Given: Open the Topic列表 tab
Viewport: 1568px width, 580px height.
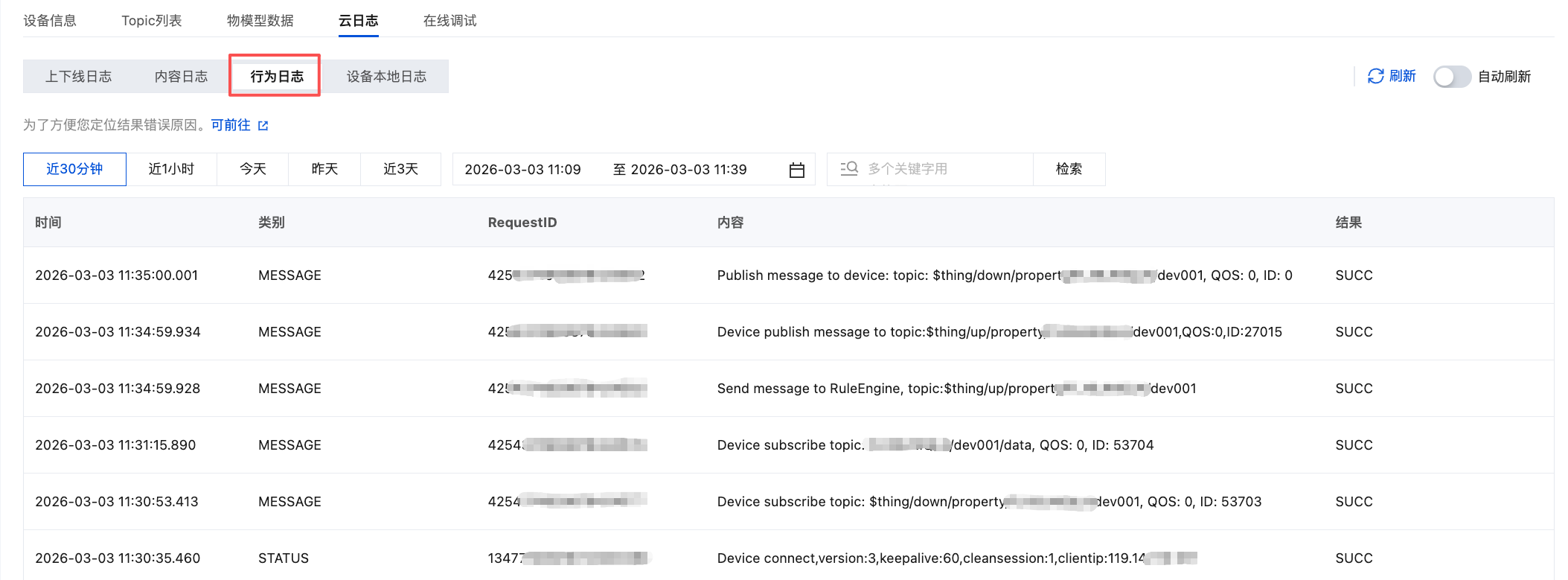Looking at the screenshot, I should (152, 21).
